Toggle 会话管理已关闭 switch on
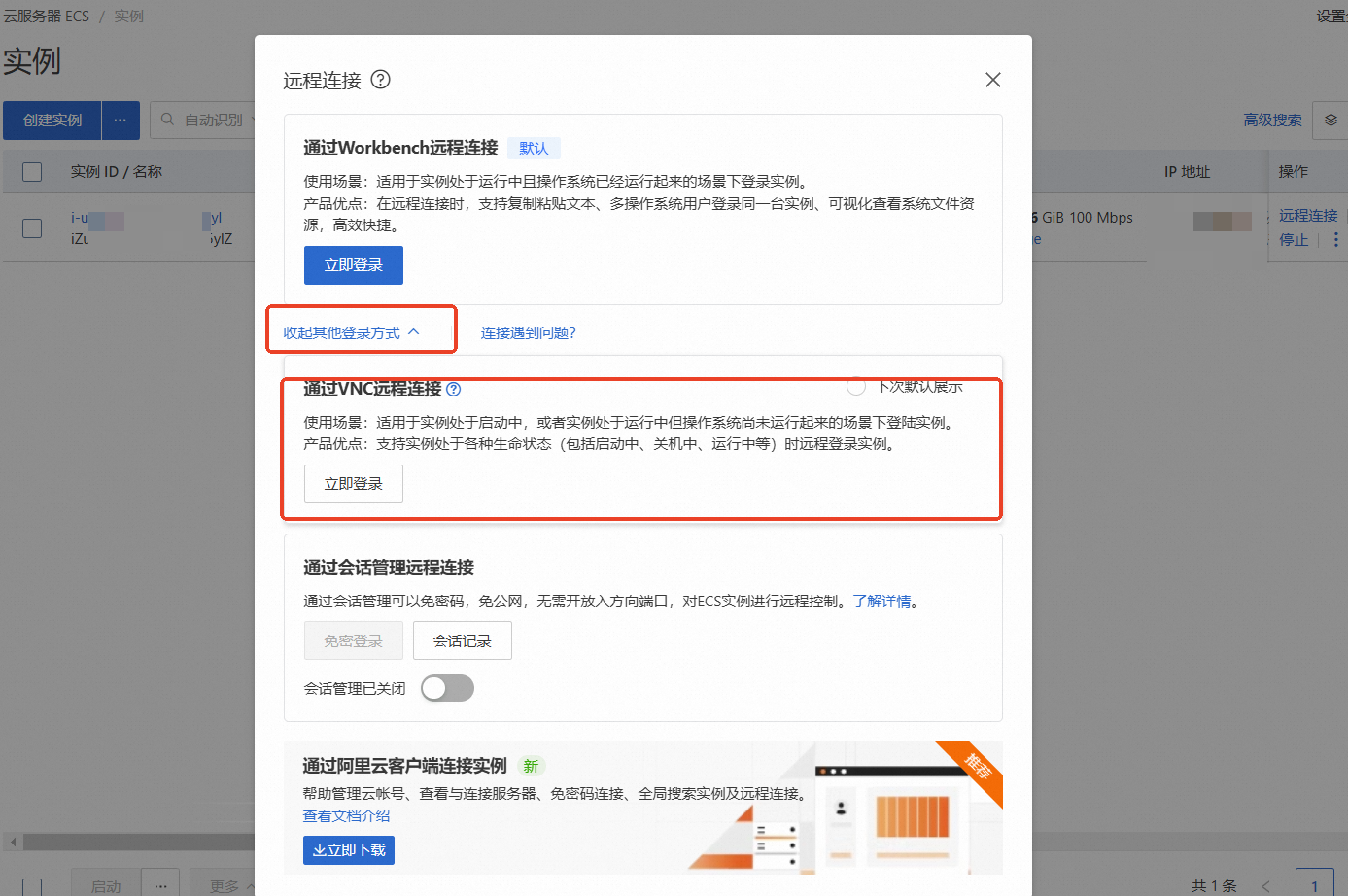This screenshot has height=896, width=1348. point(447,688)
